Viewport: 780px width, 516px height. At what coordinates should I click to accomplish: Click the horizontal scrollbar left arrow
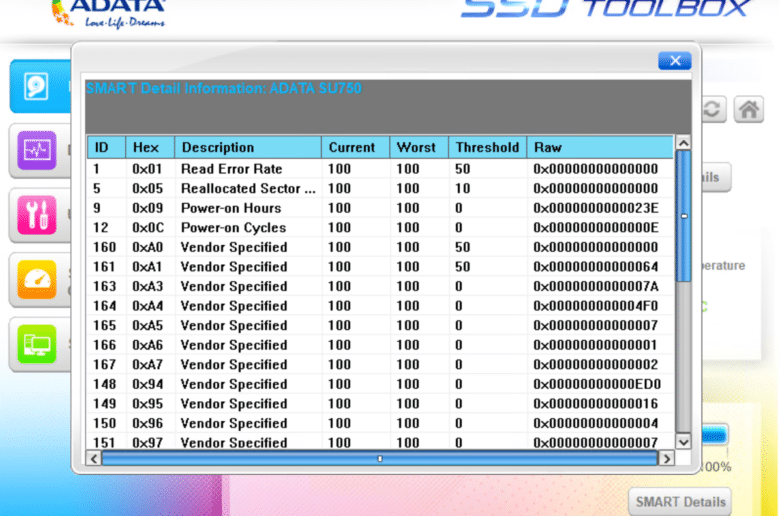point(94,458)
